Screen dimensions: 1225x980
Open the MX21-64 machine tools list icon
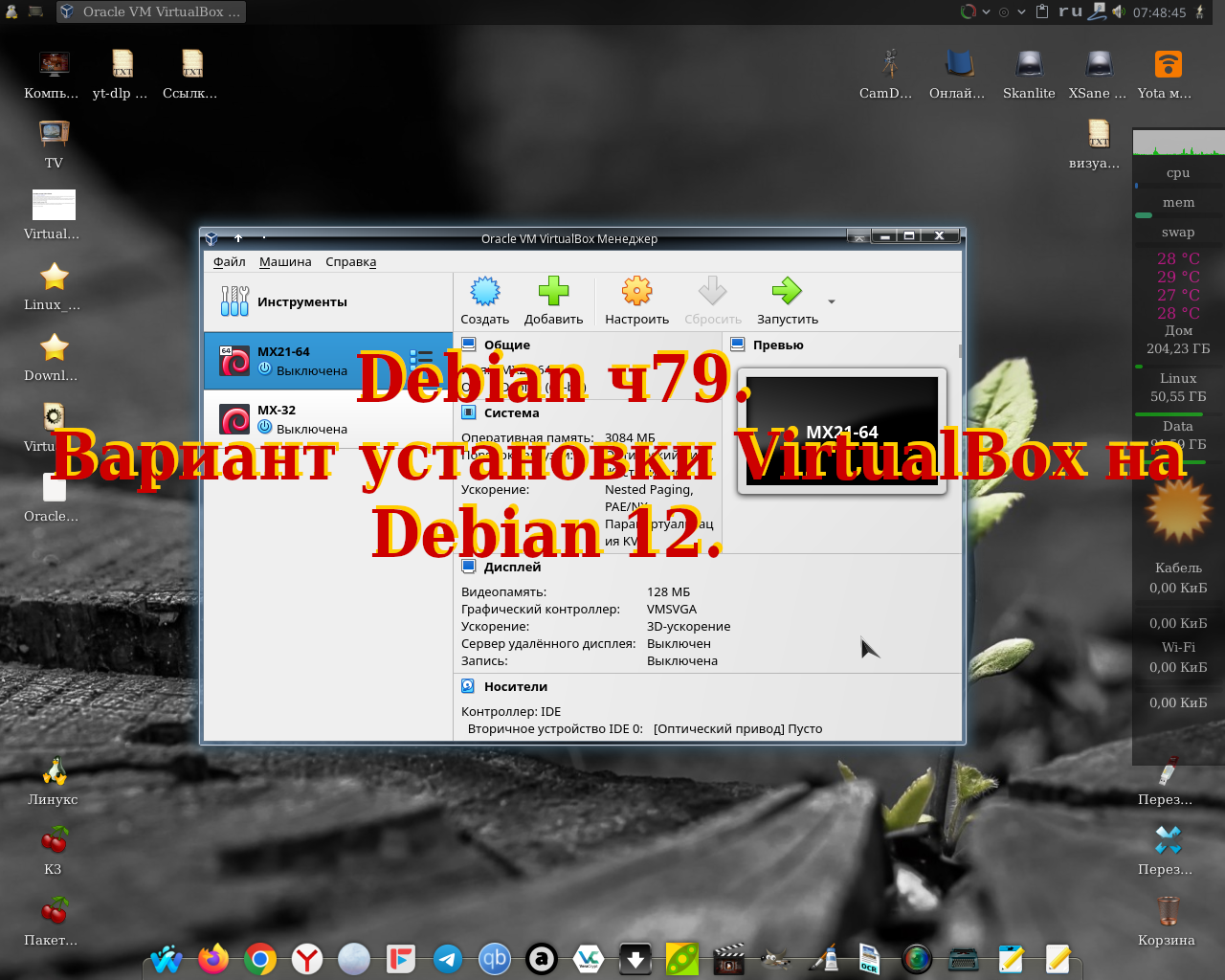pos(421,361)
